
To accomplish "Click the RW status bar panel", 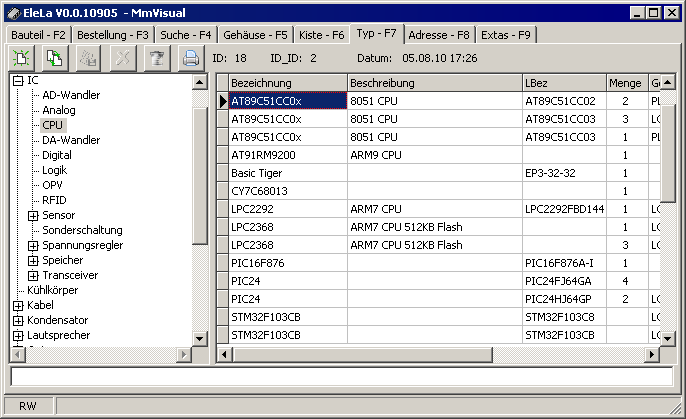I will [x=28, y=406].
